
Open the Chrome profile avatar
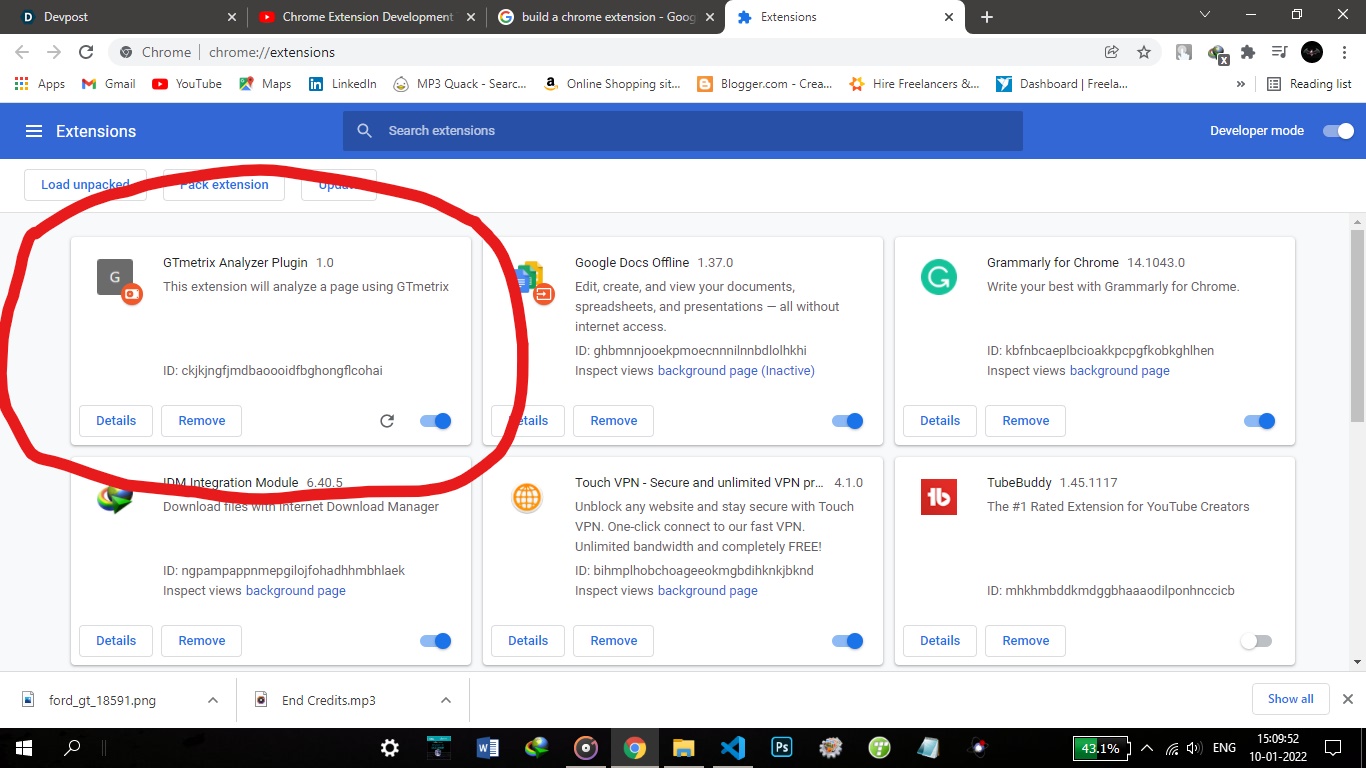(1312, 52)
